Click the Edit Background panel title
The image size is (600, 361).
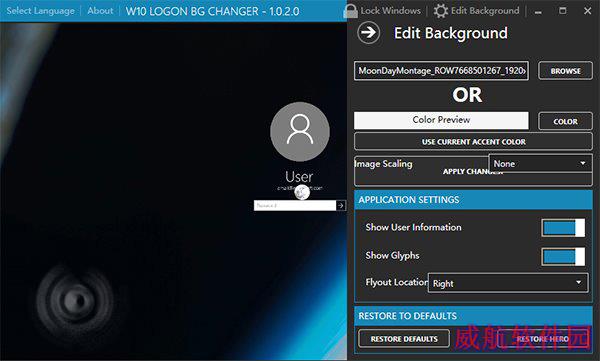451,33
